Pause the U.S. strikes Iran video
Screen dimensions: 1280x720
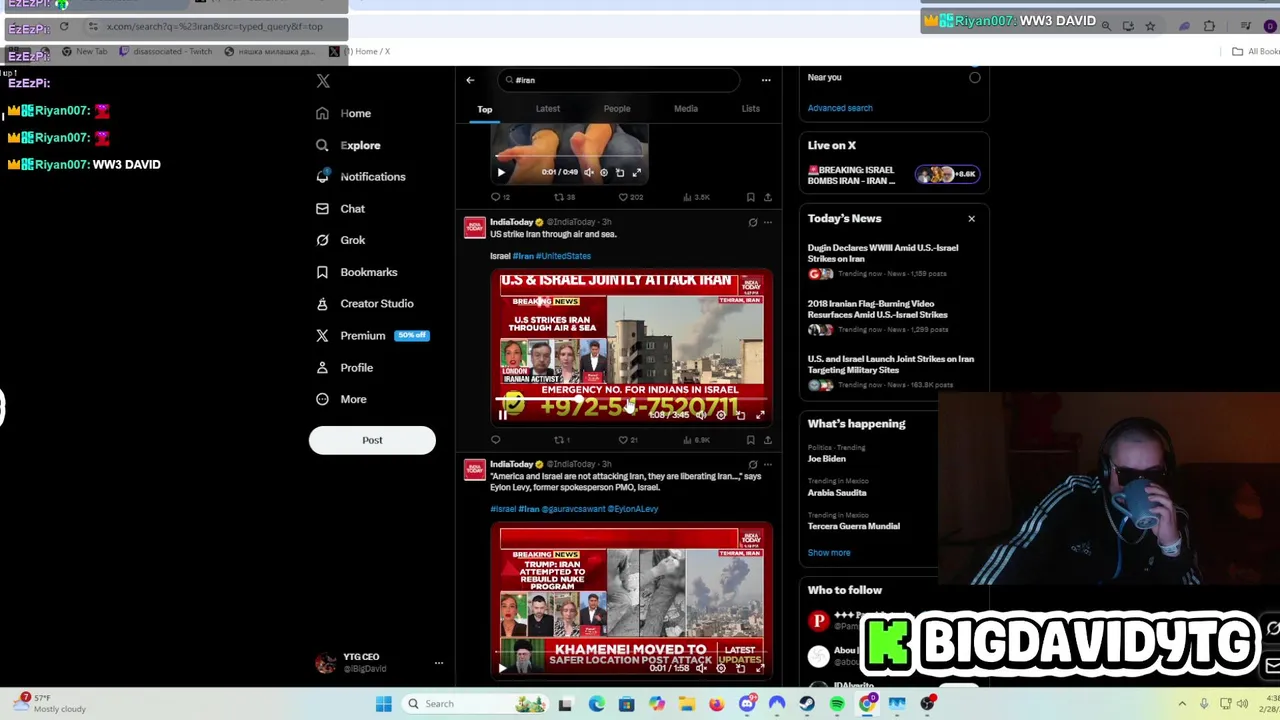[x=502, y=415]
